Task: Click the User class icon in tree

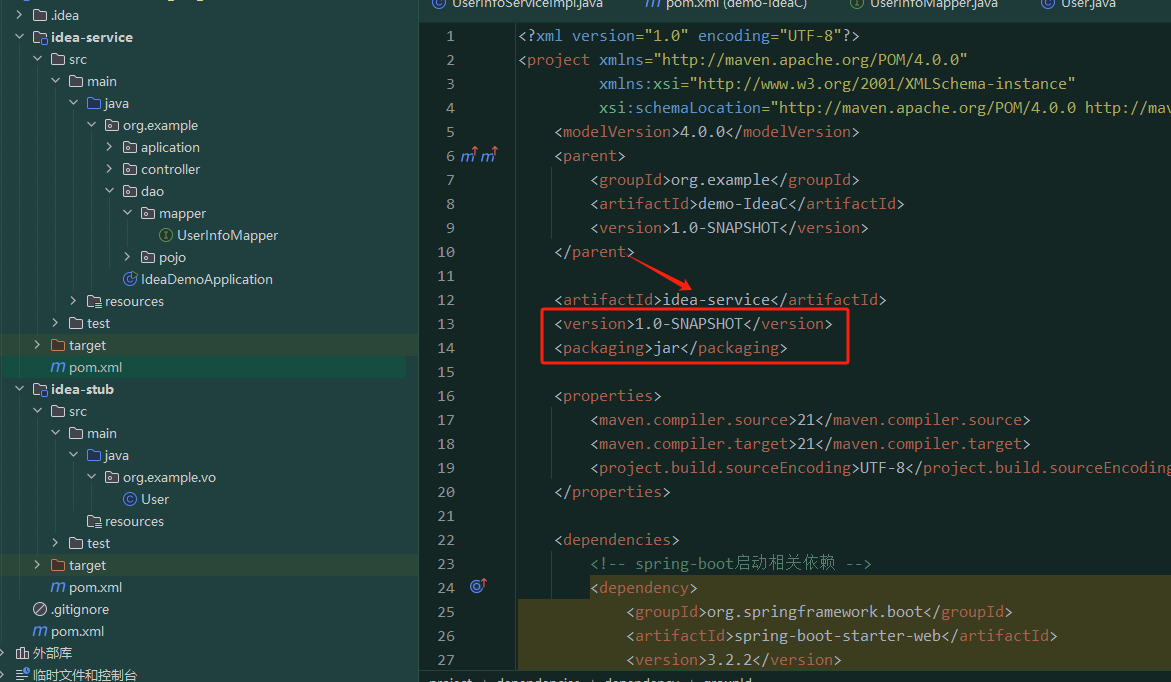Action: (130, 499)
